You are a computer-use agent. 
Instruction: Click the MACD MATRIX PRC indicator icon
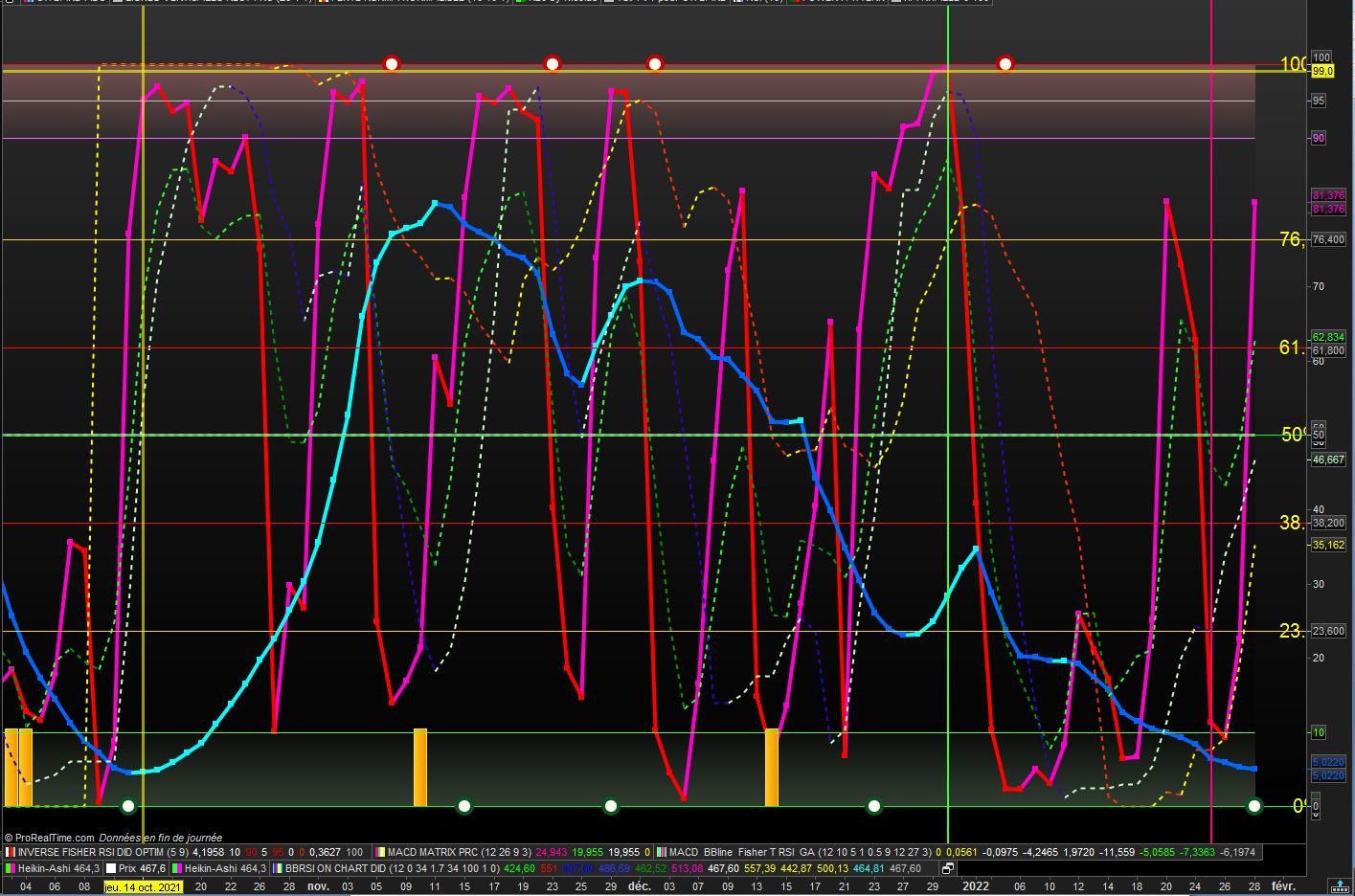point(380,852)
